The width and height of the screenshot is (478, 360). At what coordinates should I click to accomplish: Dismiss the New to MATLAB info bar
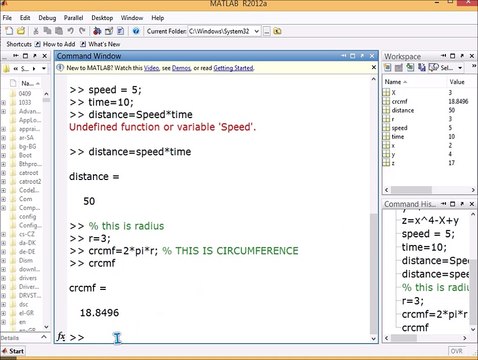(374, 68)
